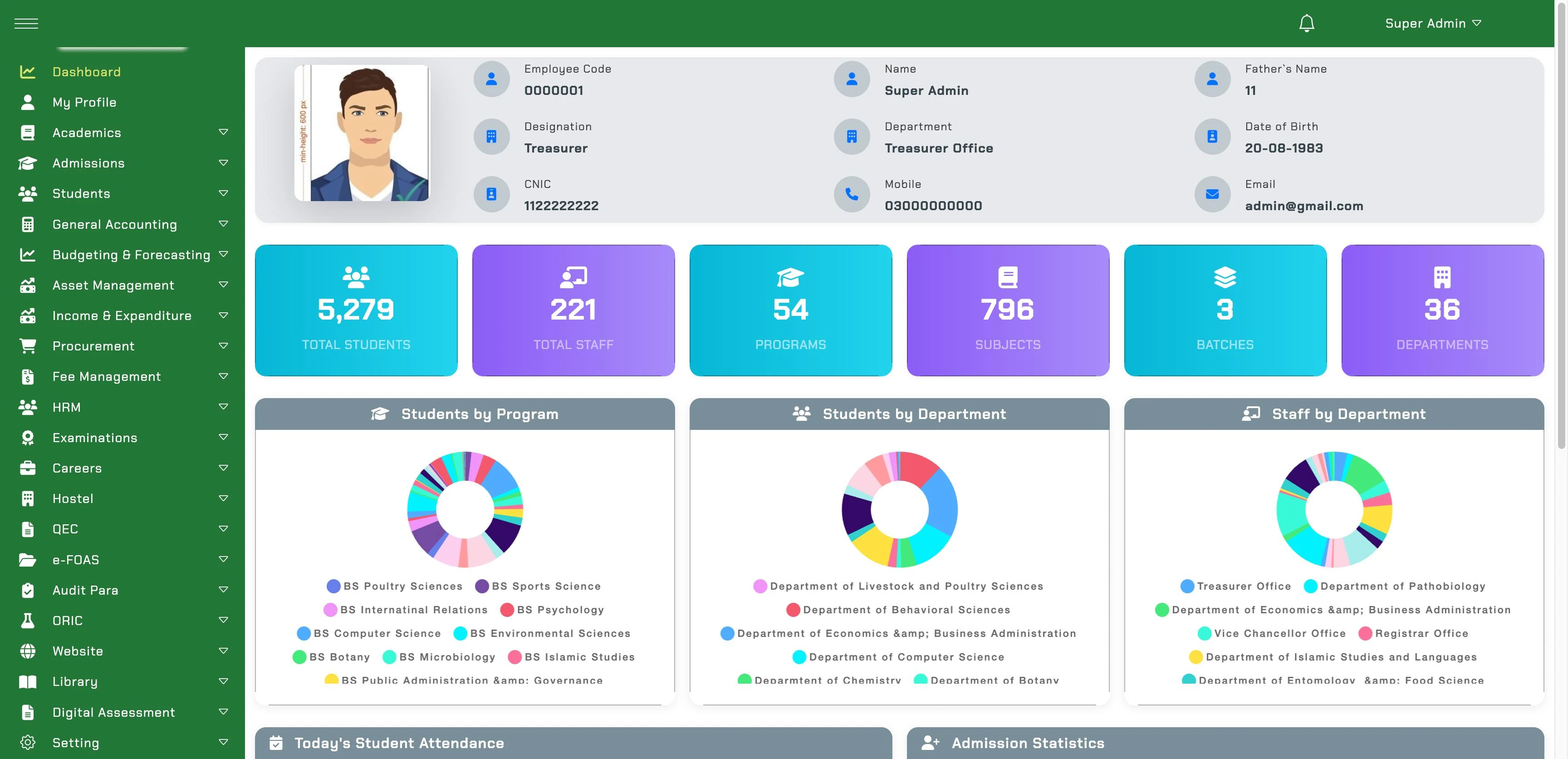Click the hamburger menu icon

tap(26, 23)
